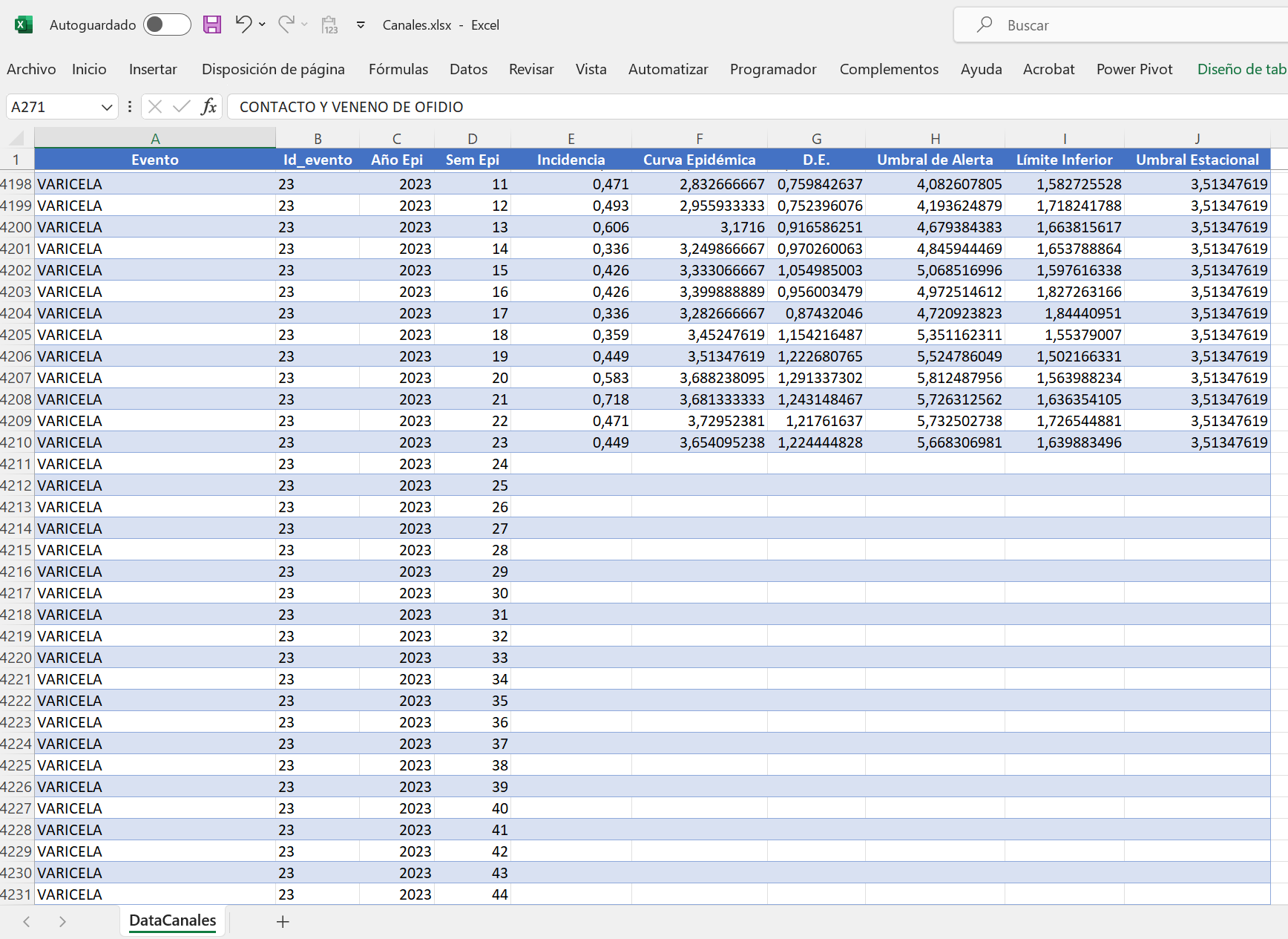Click the Límite Inferior header cell

click(x=1065, y=160)
